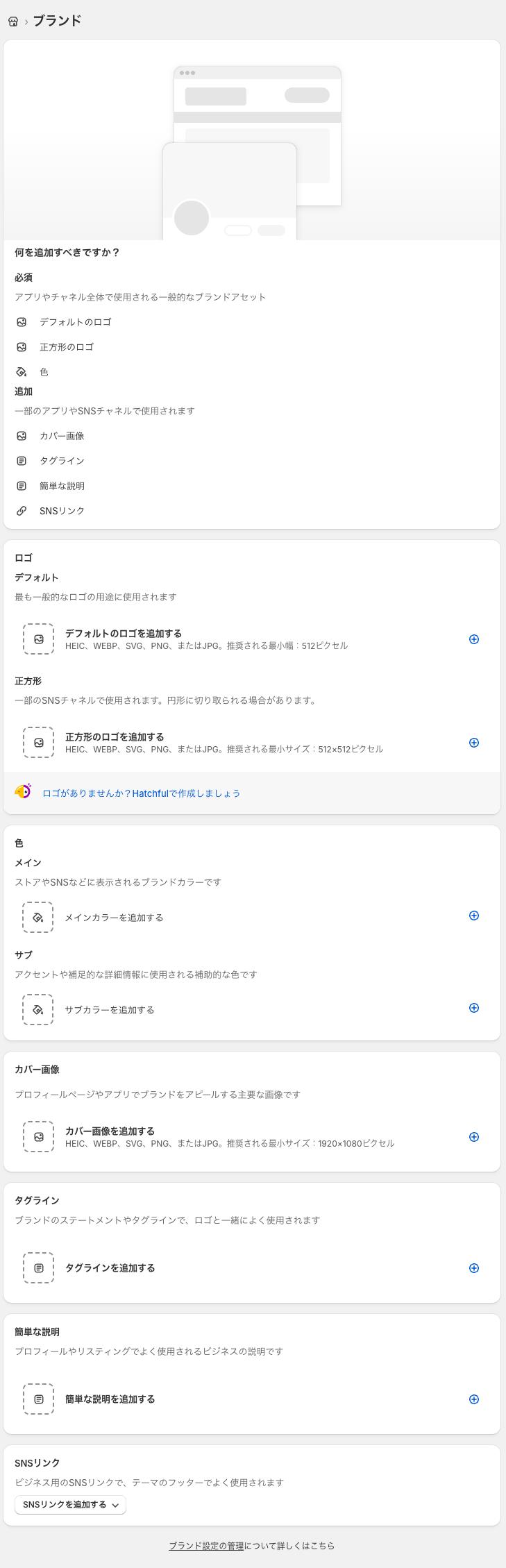Viewport: 506px width, 1568px height.
Task: Click the plus icon to add cover image
Action: point(474,1137)
